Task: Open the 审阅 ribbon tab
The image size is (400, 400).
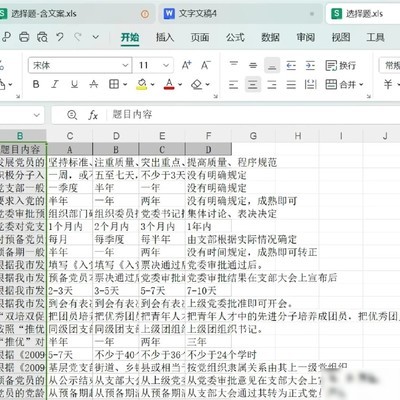Action: point(306,37)
